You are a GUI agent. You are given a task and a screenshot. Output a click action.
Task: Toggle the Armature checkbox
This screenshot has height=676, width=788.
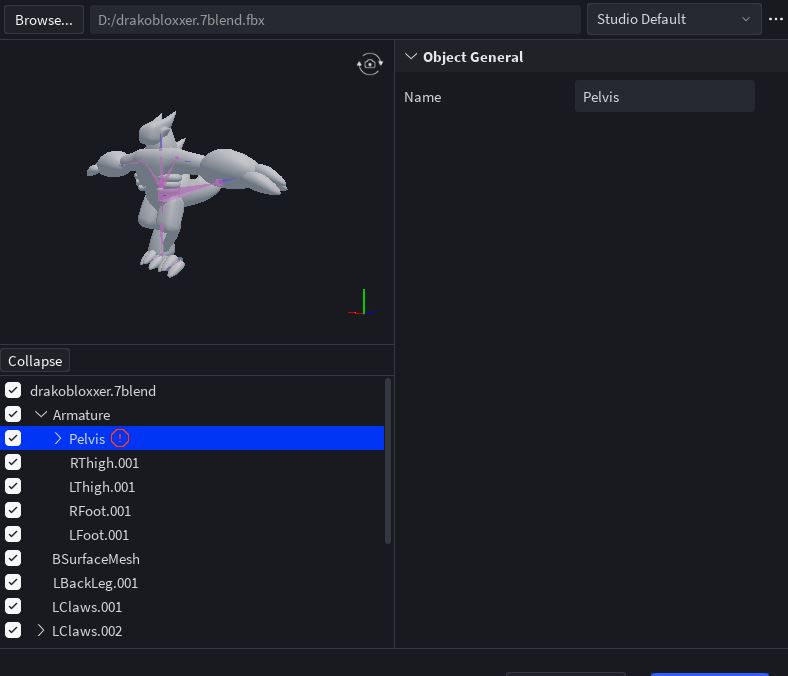coord(13,414)
